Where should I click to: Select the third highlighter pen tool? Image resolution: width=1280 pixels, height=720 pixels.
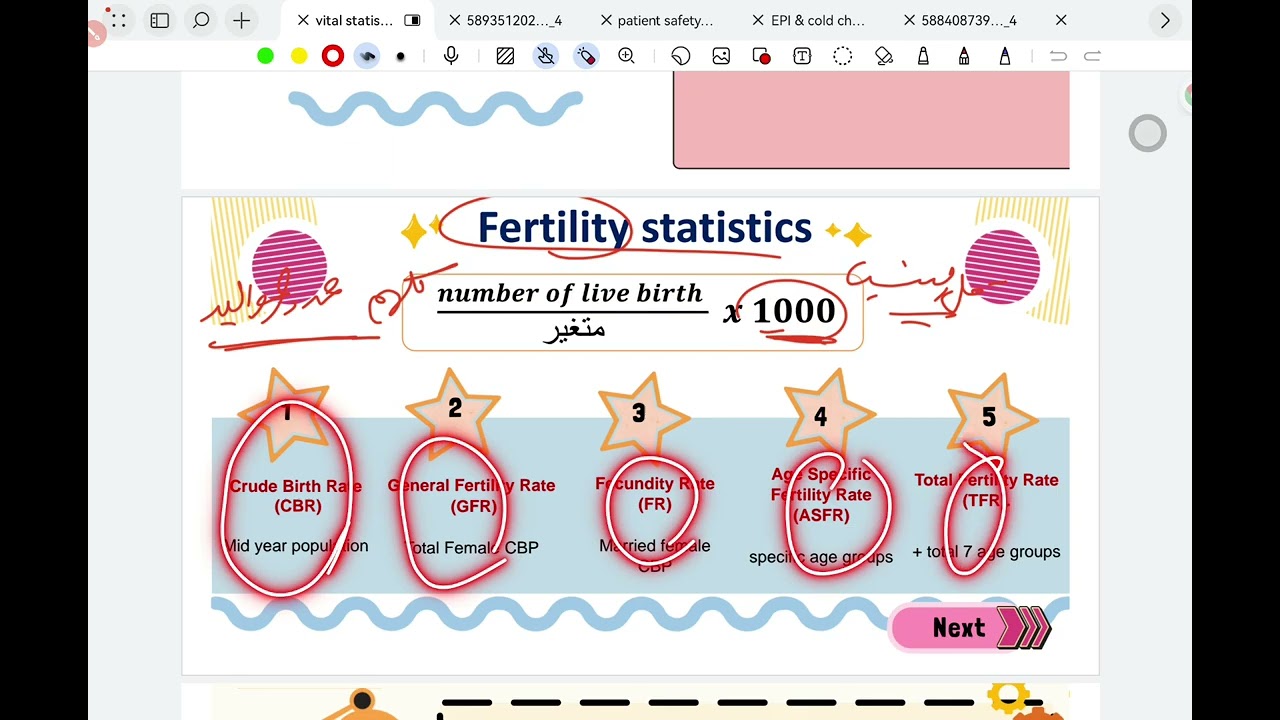click(x=1005, y=56)
